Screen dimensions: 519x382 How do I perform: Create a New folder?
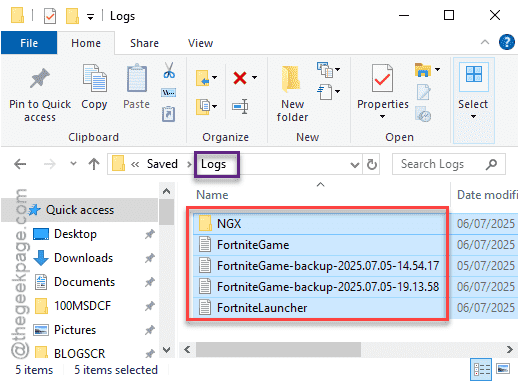(292, 93)
